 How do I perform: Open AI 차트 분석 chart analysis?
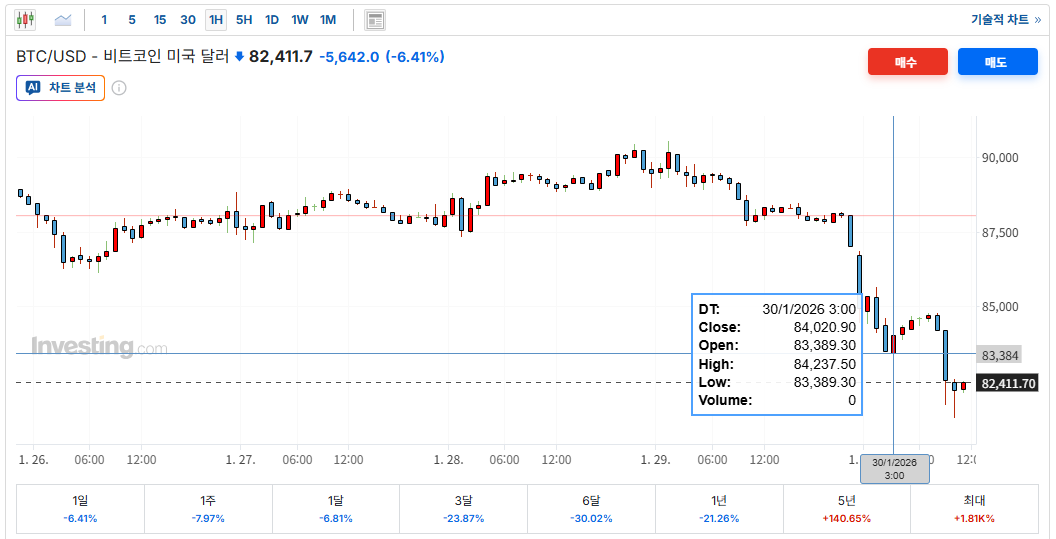click(61, 88)
